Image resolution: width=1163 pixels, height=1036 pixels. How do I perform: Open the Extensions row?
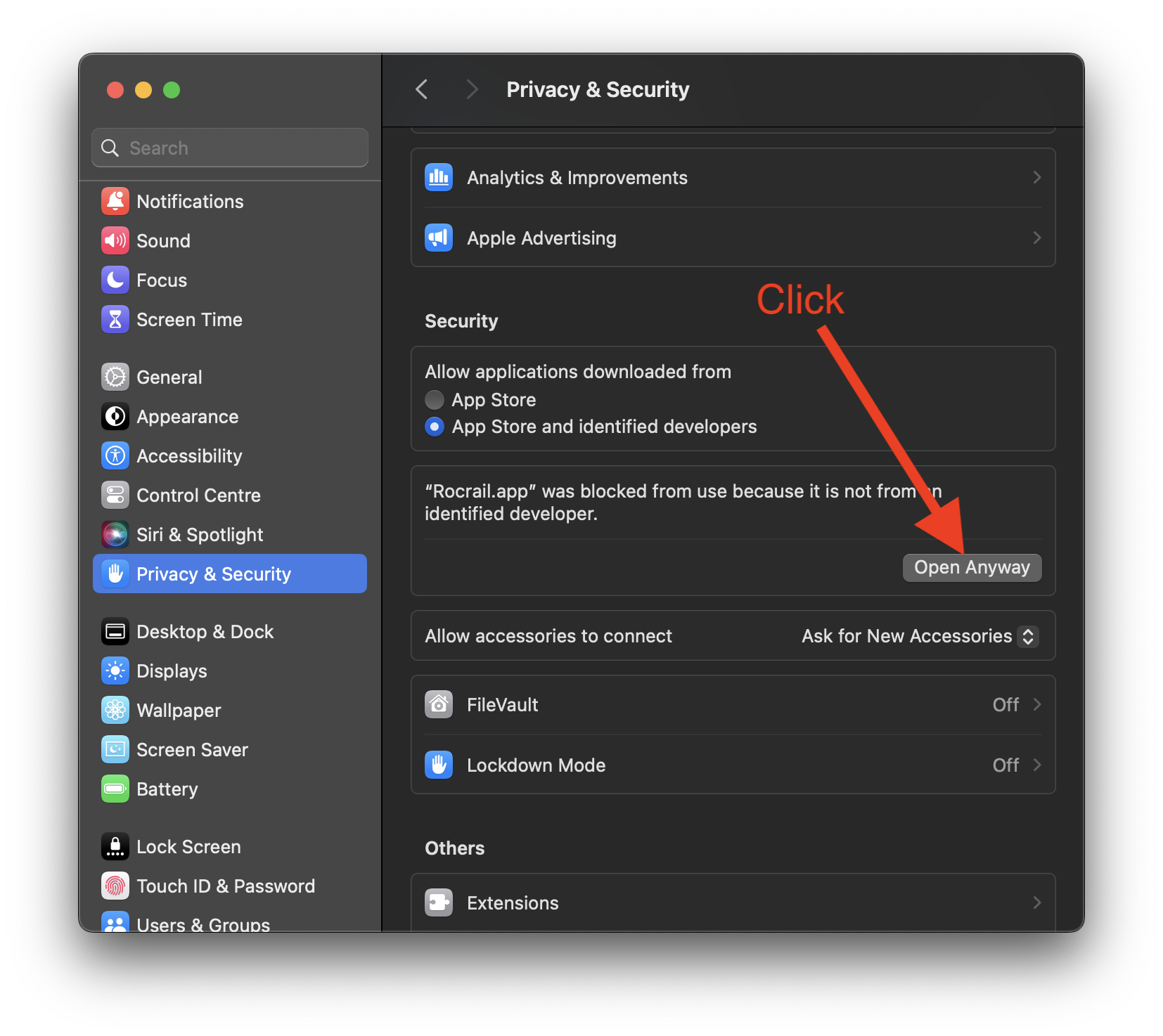click(x=733, y=903)
